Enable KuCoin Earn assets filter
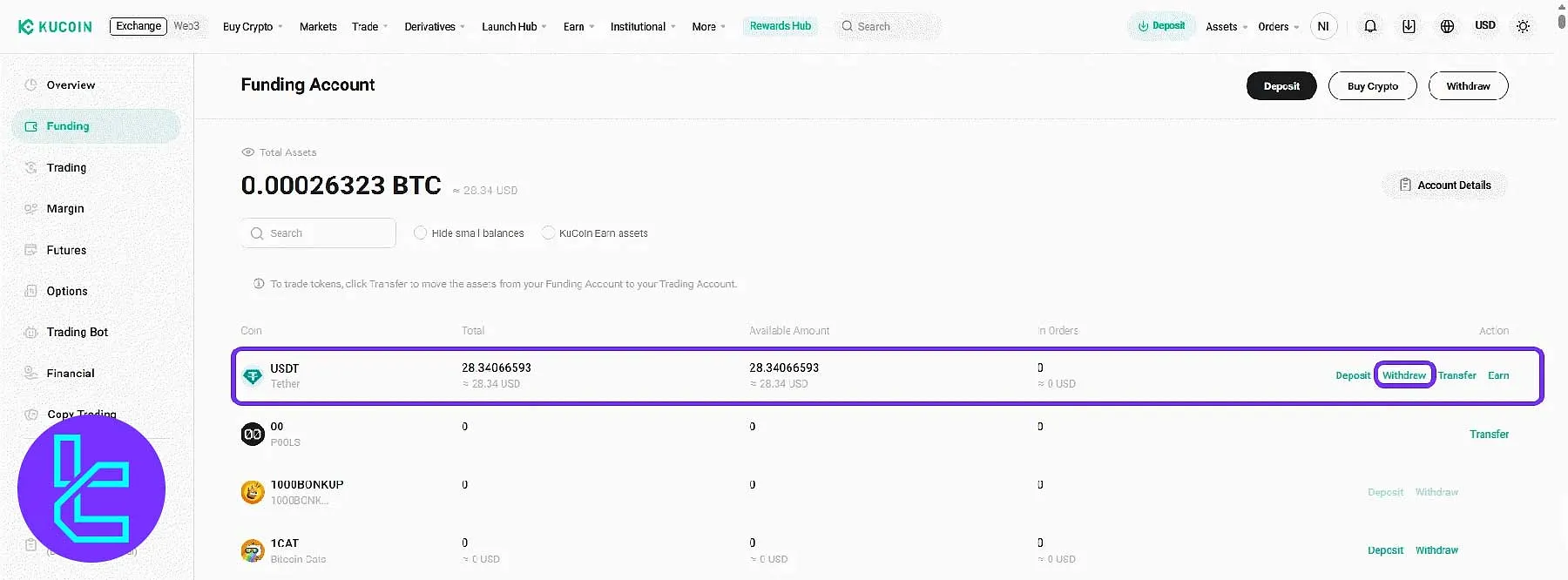Viewport: 1568px width, 580px height. point(548,233)
